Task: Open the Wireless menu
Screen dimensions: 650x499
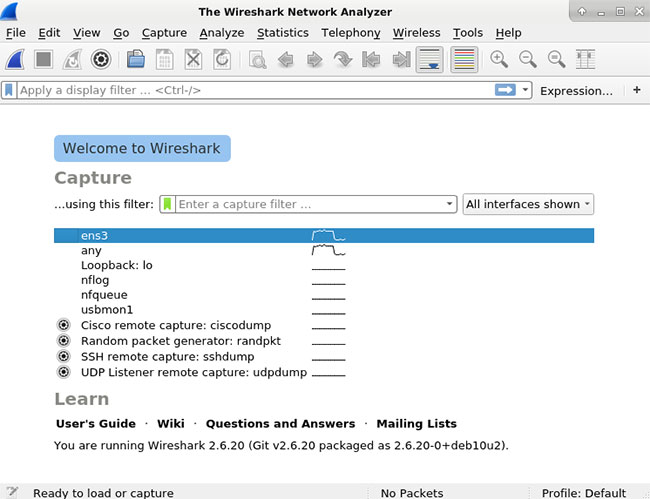Action: pos(417,33)
